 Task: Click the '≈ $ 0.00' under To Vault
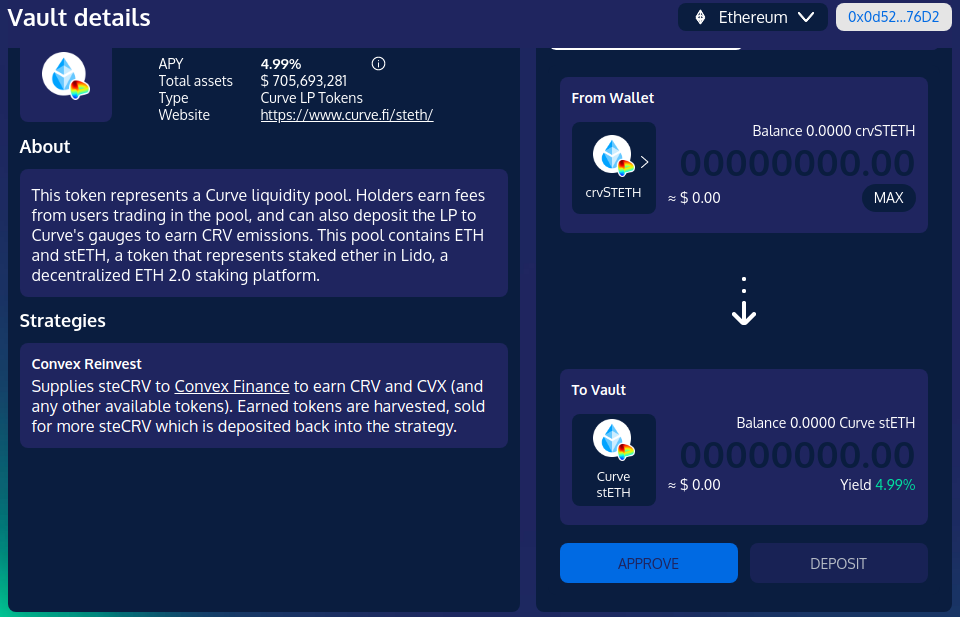tap(694, 485)
